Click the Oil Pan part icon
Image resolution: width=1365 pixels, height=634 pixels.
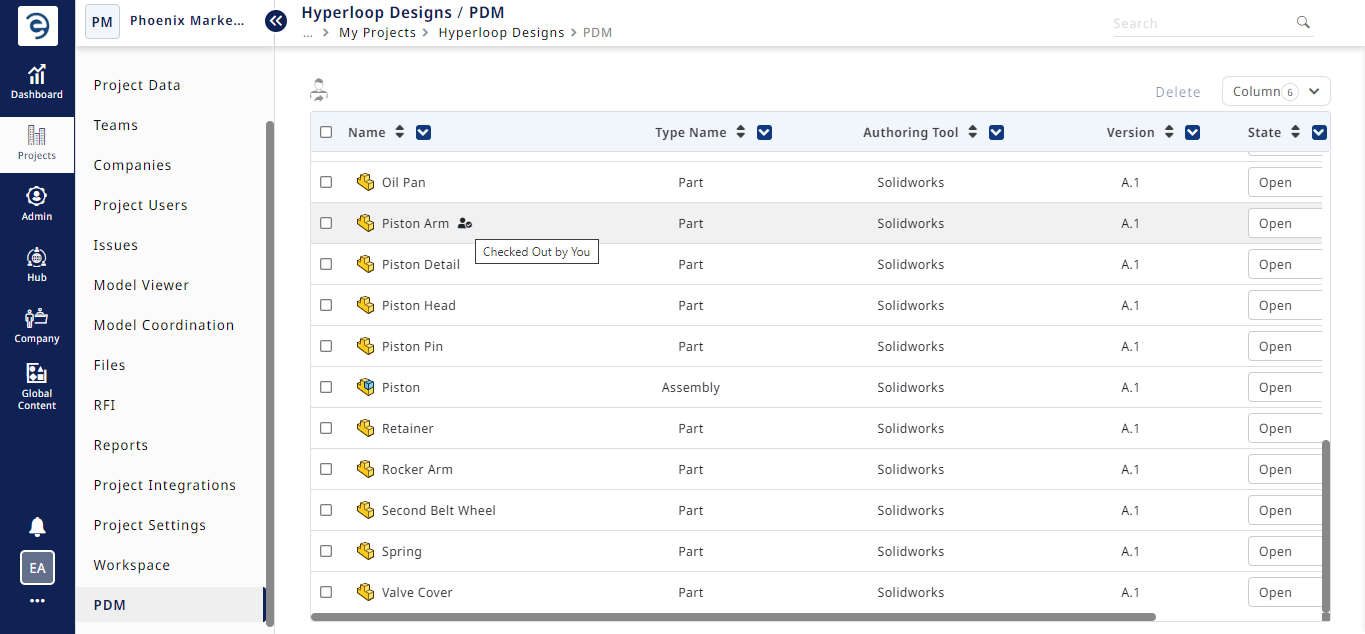(365, 182)
